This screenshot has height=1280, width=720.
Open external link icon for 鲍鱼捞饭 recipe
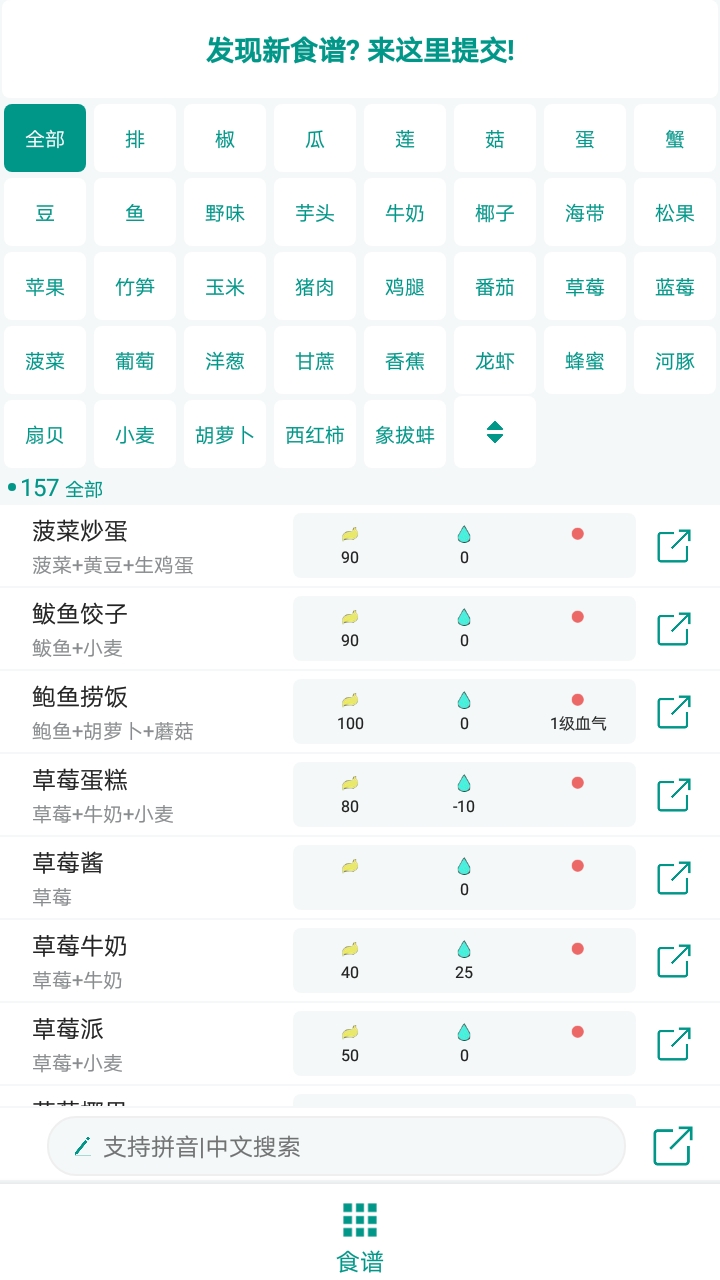pyautogui.click(x=673, y=712)
